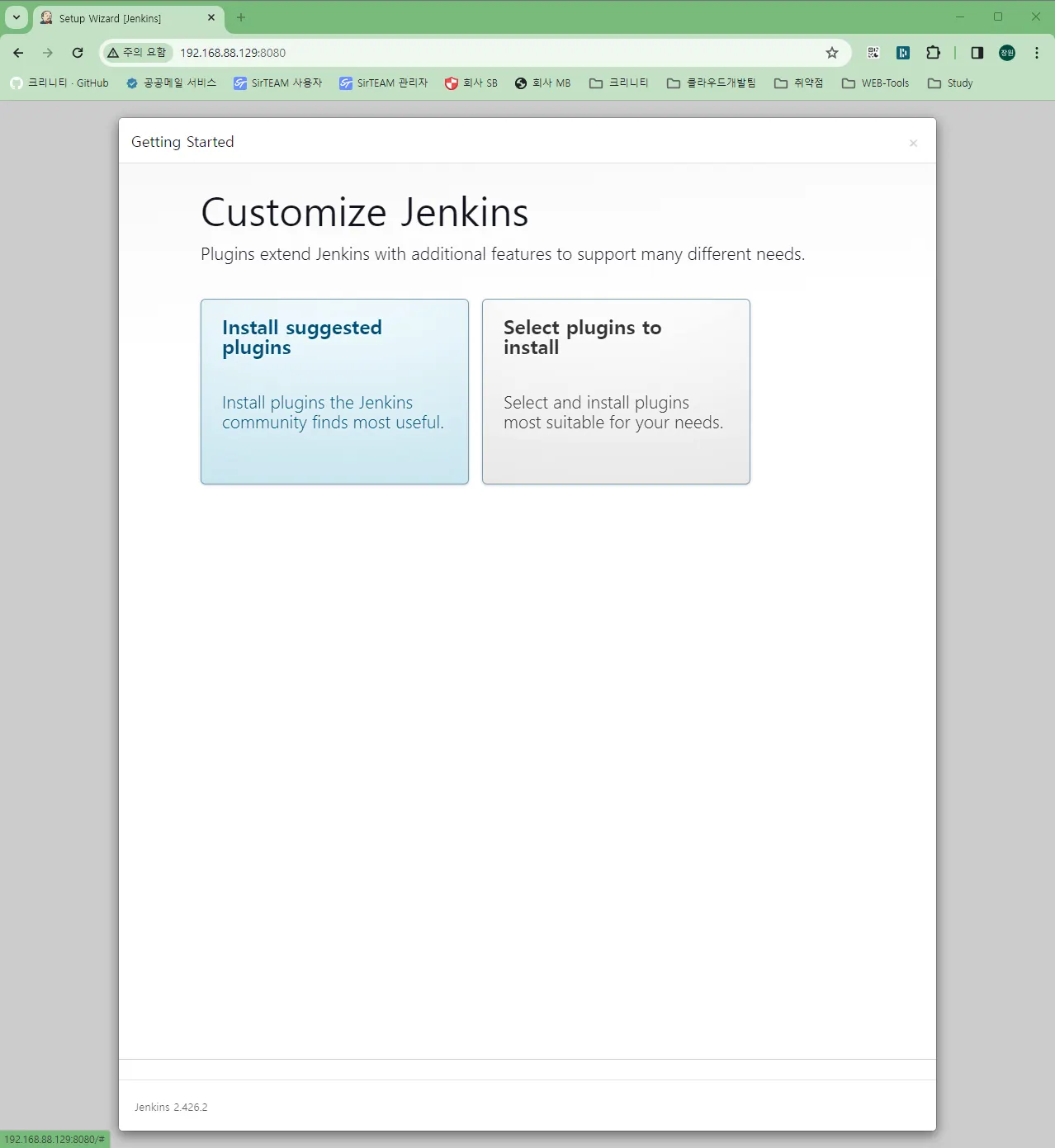Choose Select plugins to install
Viewport: 1055px width, 1148px height.
616,391
